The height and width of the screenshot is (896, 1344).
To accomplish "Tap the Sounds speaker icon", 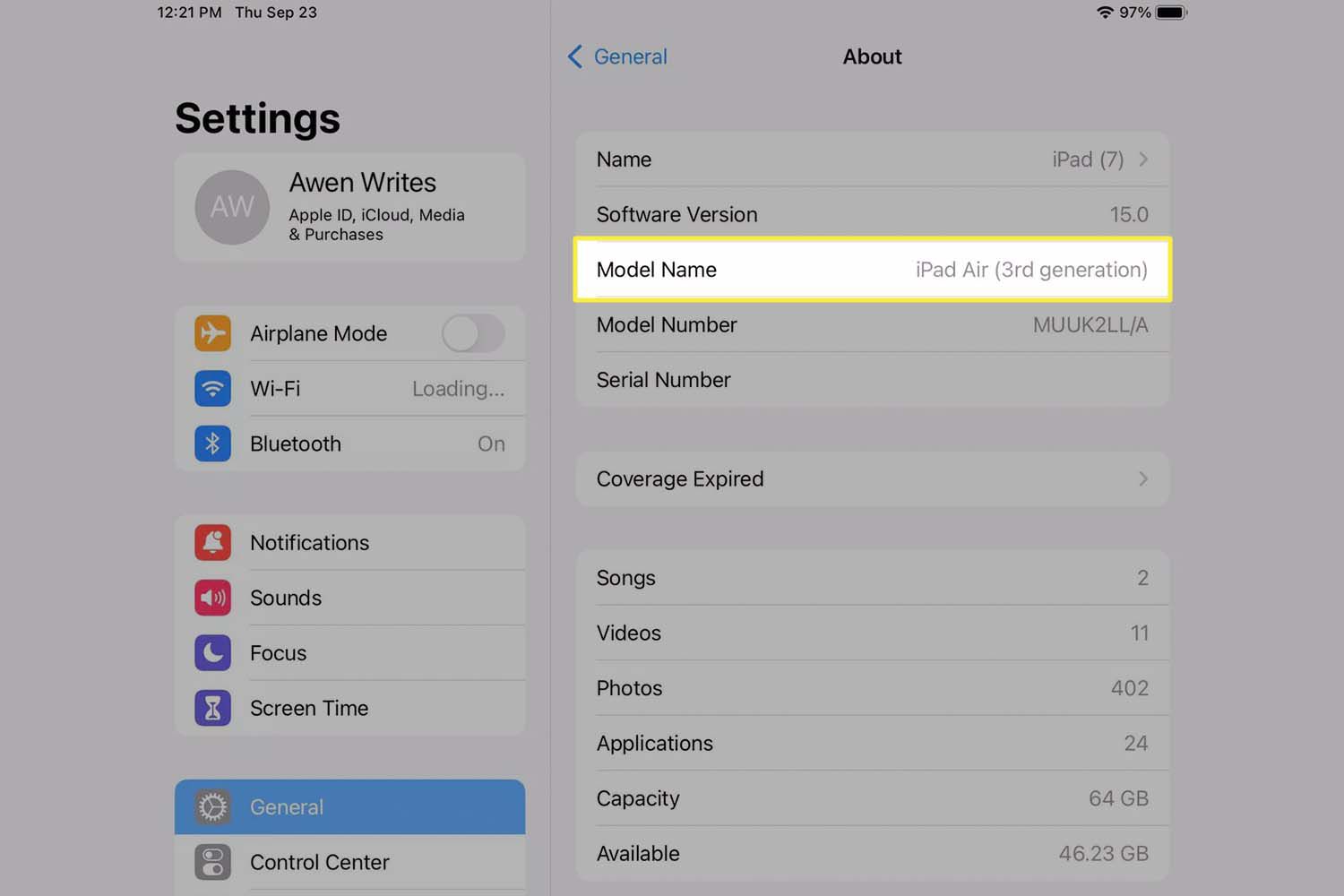I will coord(212,598).
